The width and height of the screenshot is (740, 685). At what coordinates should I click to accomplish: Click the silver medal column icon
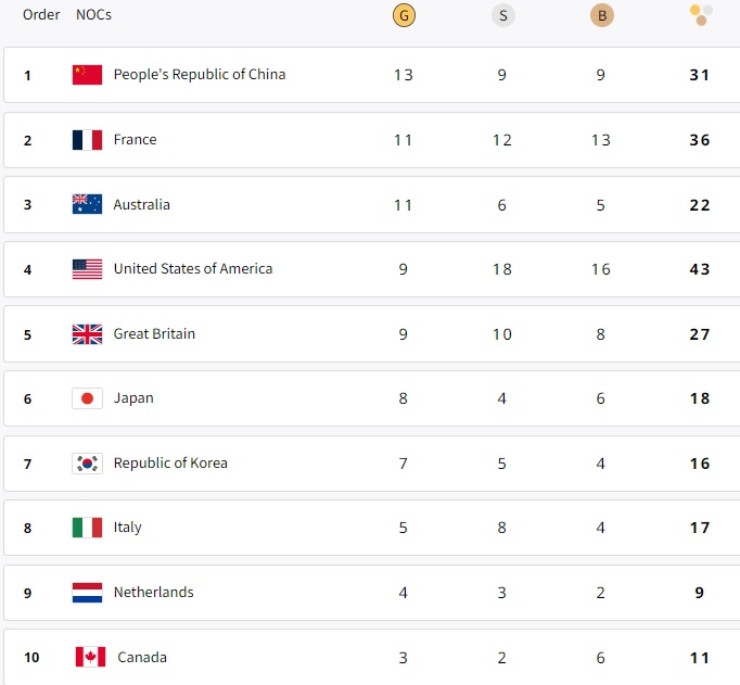[502, 16]
